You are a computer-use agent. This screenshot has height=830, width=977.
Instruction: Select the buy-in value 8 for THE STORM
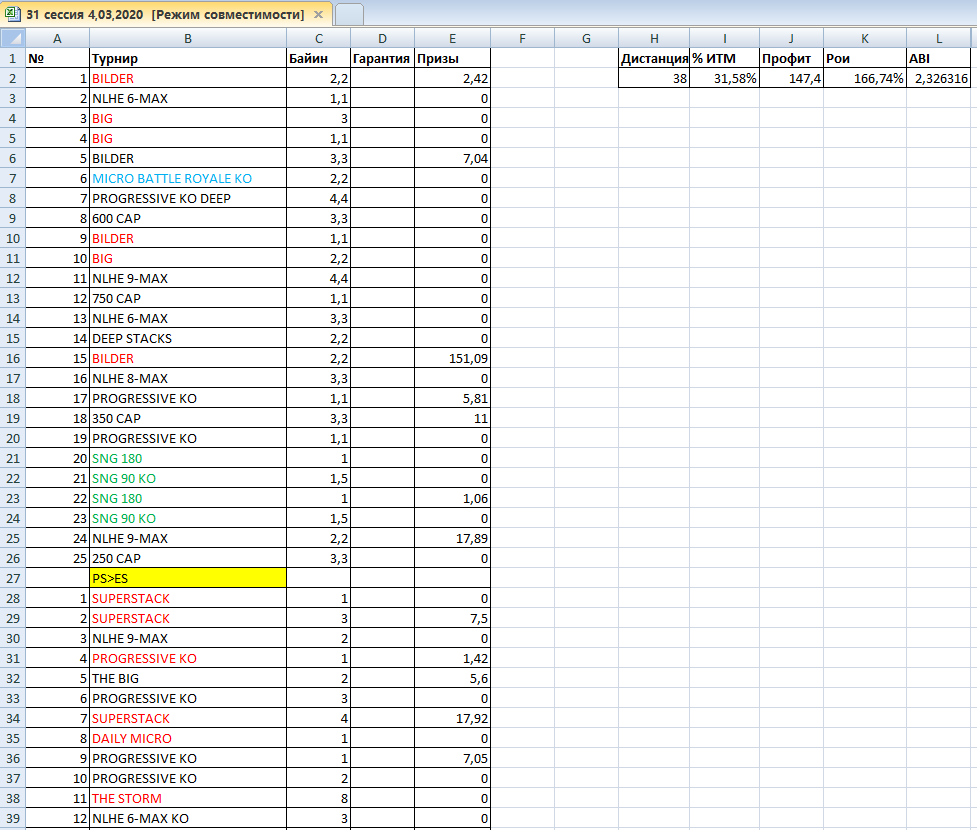pos(318,798)
